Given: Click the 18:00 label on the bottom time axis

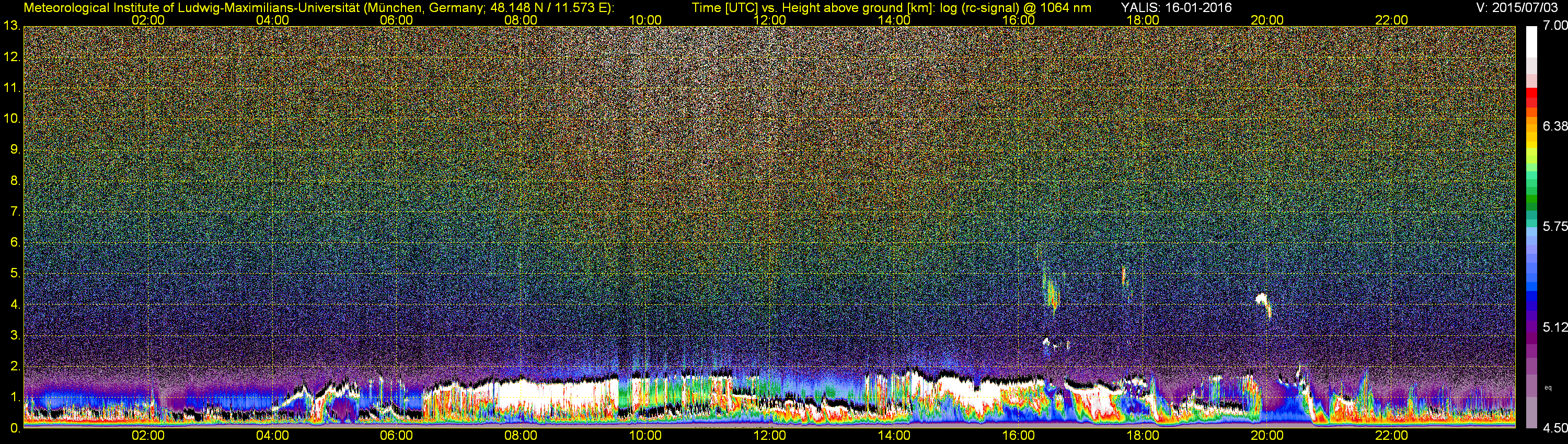Looking at the screenshot, I should point(1143,436).
